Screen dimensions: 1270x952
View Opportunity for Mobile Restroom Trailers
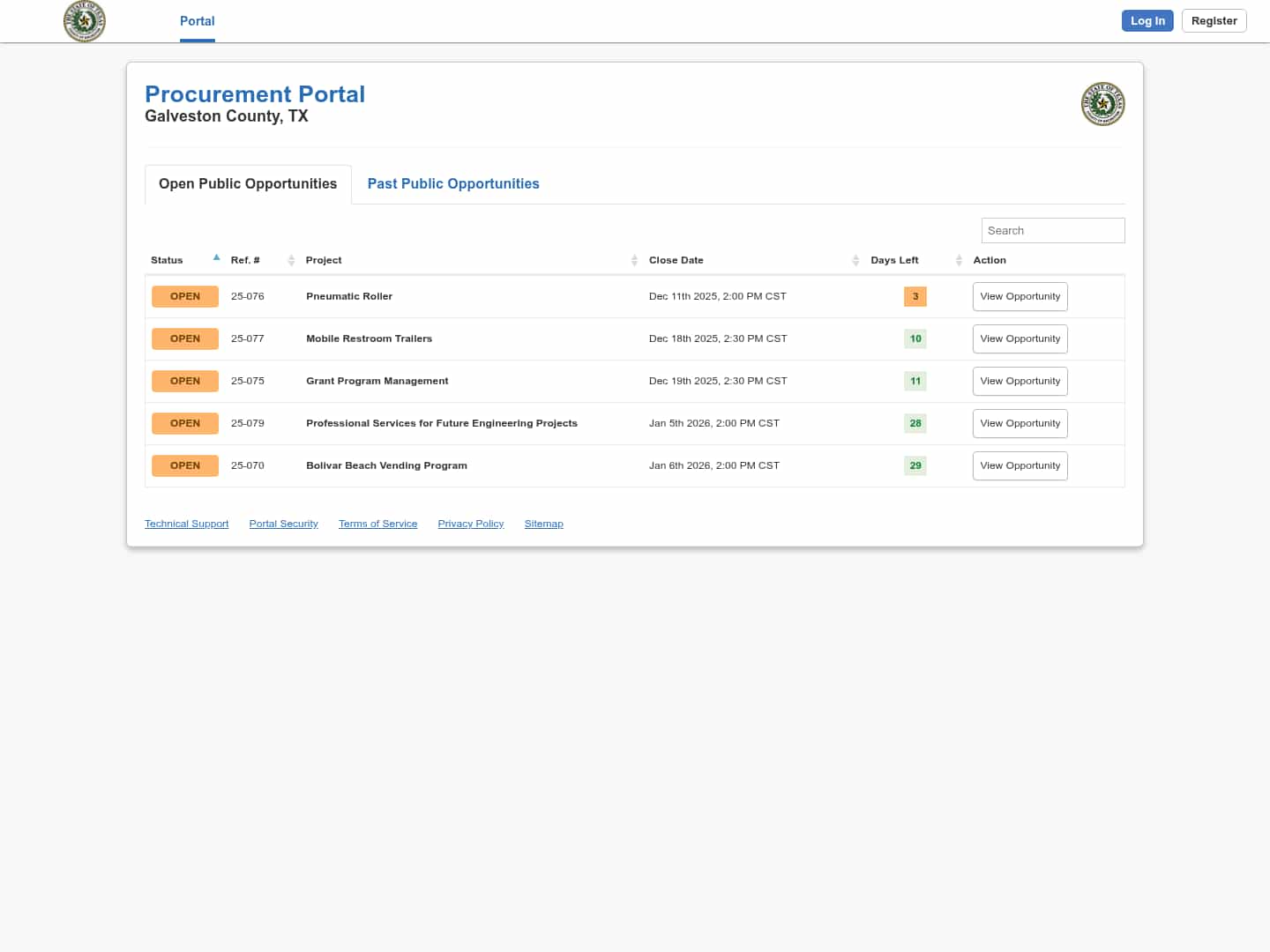[1020, 338]
